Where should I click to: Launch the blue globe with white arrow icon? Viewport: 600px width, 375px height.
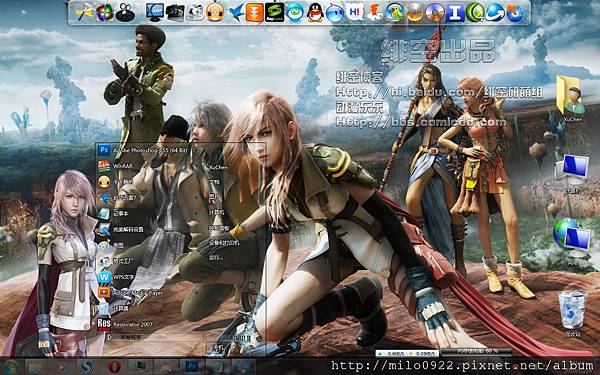(x=495, y=13)
